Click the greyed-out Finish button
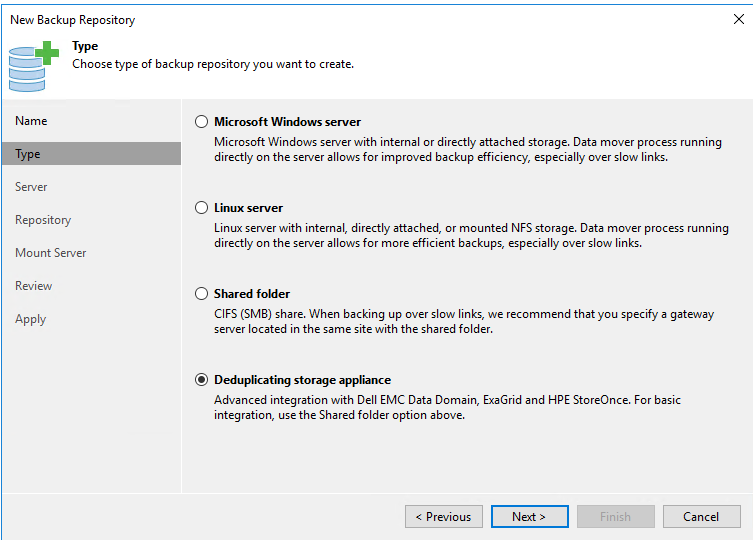Viewport: 753px width, 540px height. 616,516
